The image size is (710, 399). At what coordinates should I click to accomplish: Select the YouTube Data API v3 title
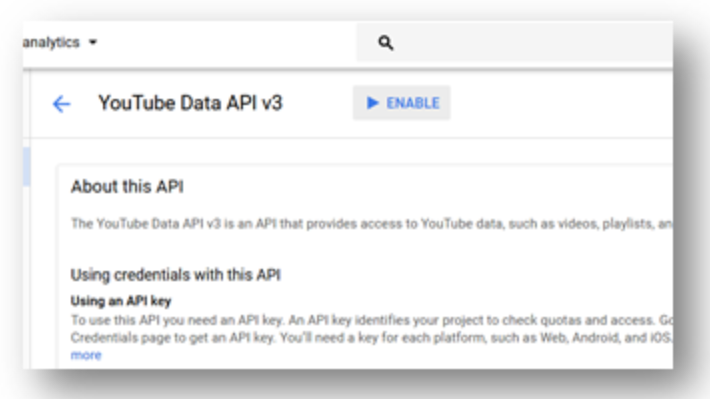pyautogui.click(x=190, y=103)
